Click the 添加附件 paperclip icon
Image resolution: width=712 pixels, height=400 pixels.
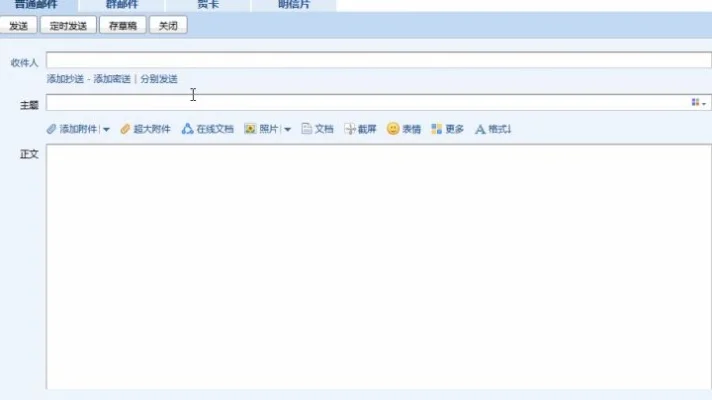click(x=52, y=129)
